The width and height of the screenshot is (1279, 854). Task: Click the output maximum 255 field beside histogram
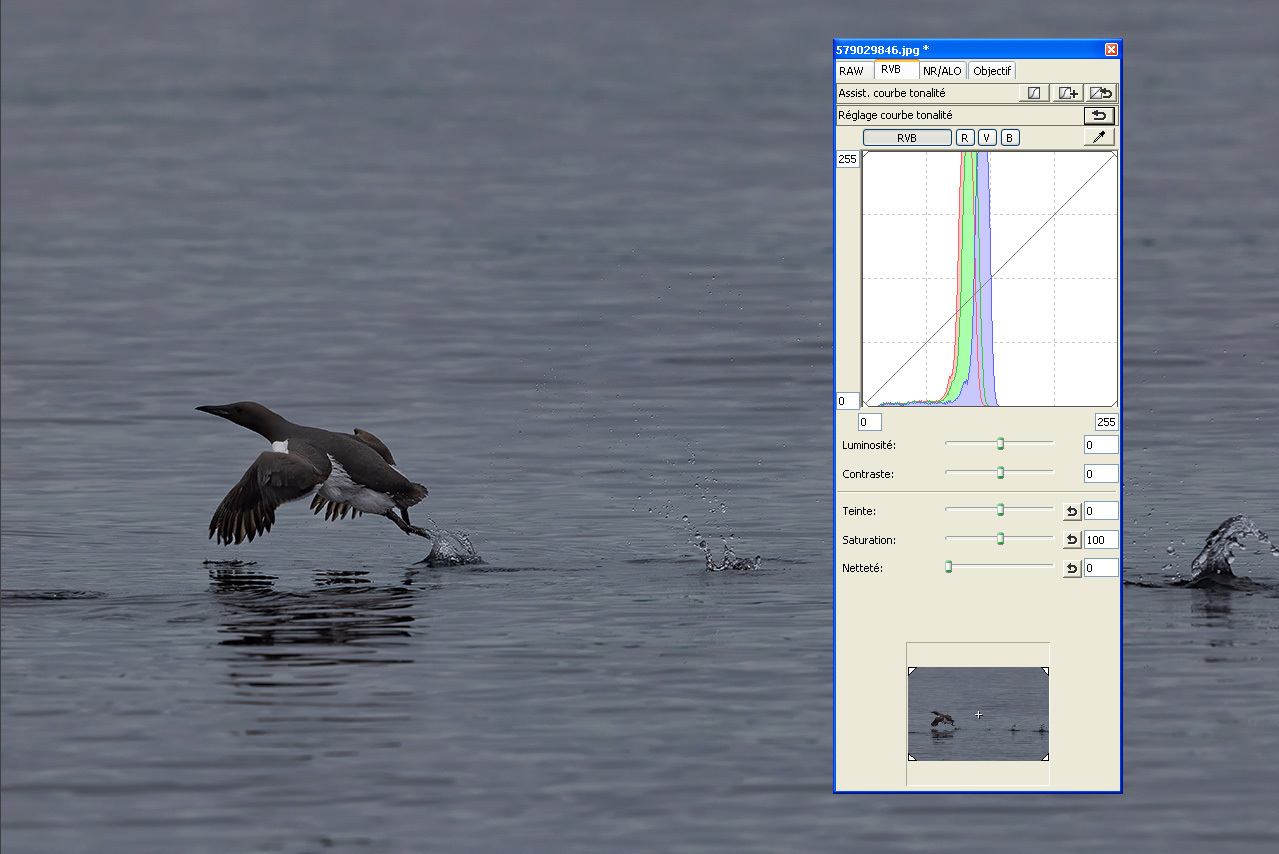point(847,159)
